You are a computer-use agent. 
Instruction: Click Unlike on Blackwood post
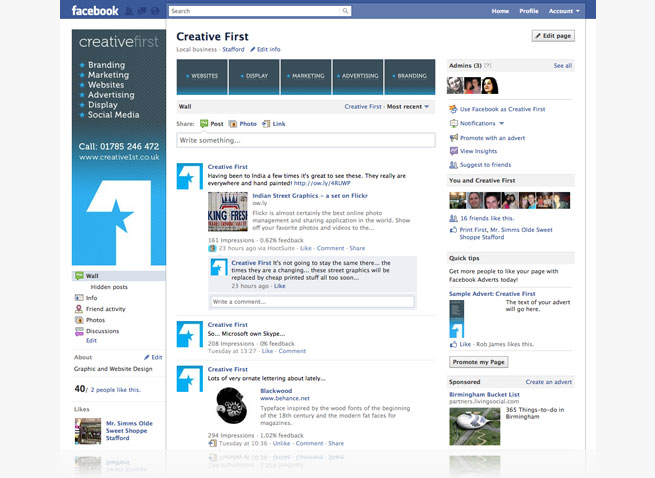pyautogui.click(x=281, y=443)
